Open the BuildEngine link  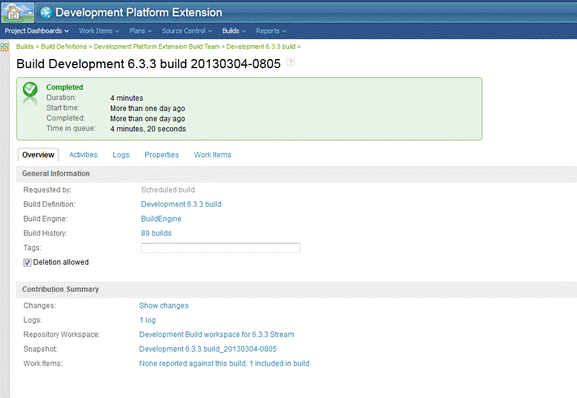pos(161,219)
